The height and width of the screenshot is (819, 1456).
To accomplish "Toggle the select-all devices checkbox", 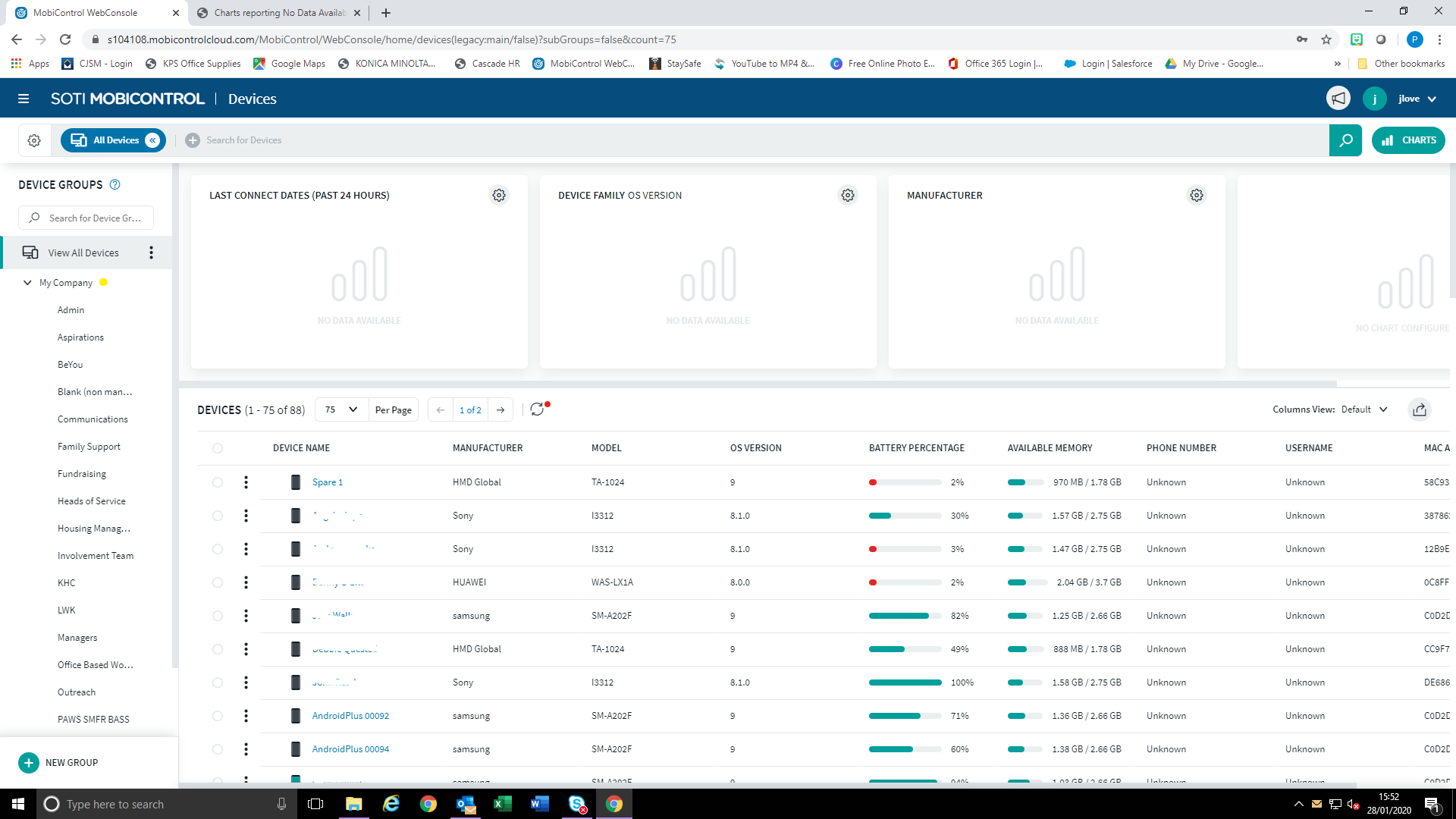I will pyautogui.click(x=218, y=448).
